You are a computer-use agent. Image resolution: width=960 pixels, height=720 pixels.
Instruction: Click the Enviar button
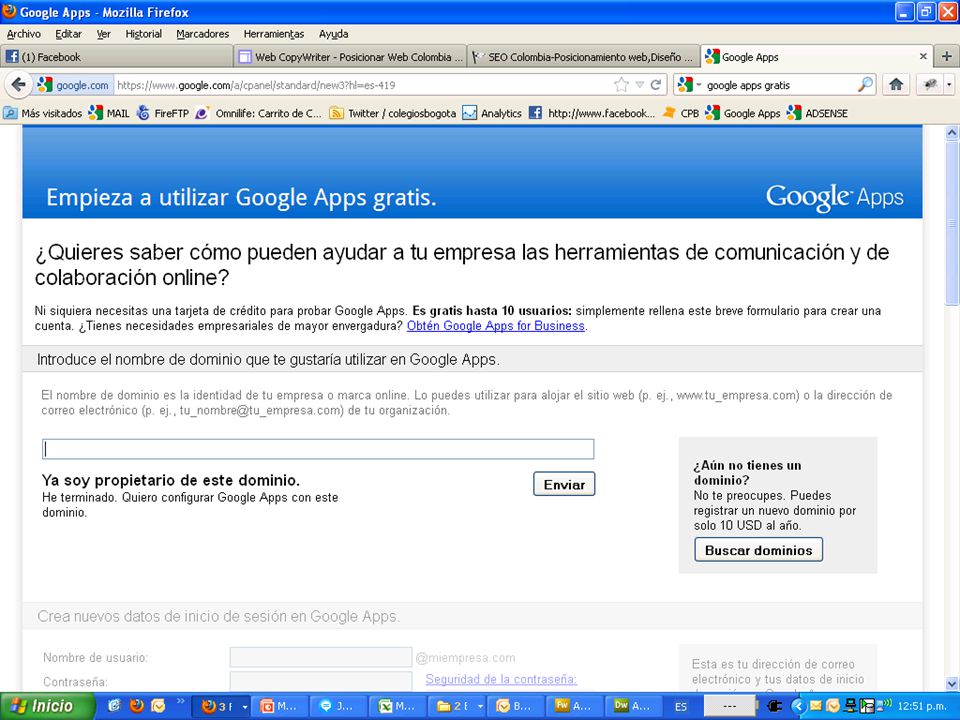[x=564, y=484]
